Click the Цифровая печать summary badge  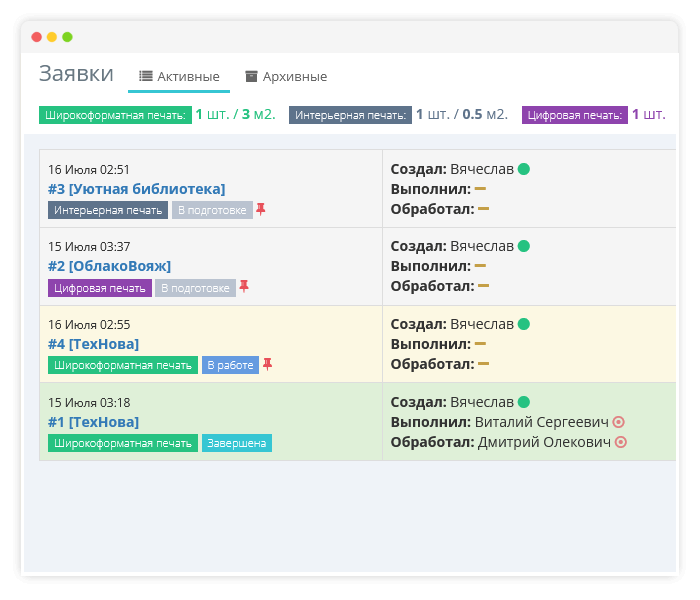(575, 115)
